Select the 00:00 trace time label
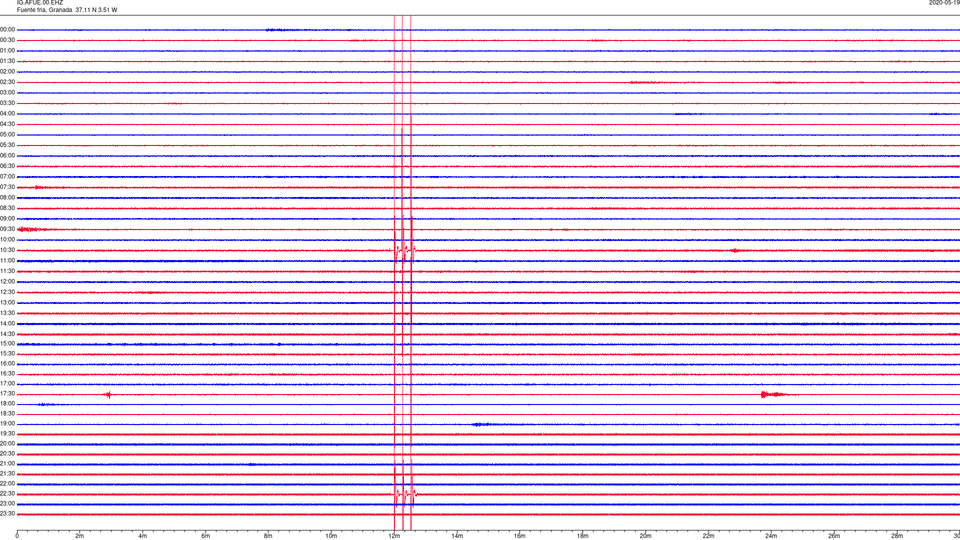Viewport: 960px width, 540px height. click(8, 29)
